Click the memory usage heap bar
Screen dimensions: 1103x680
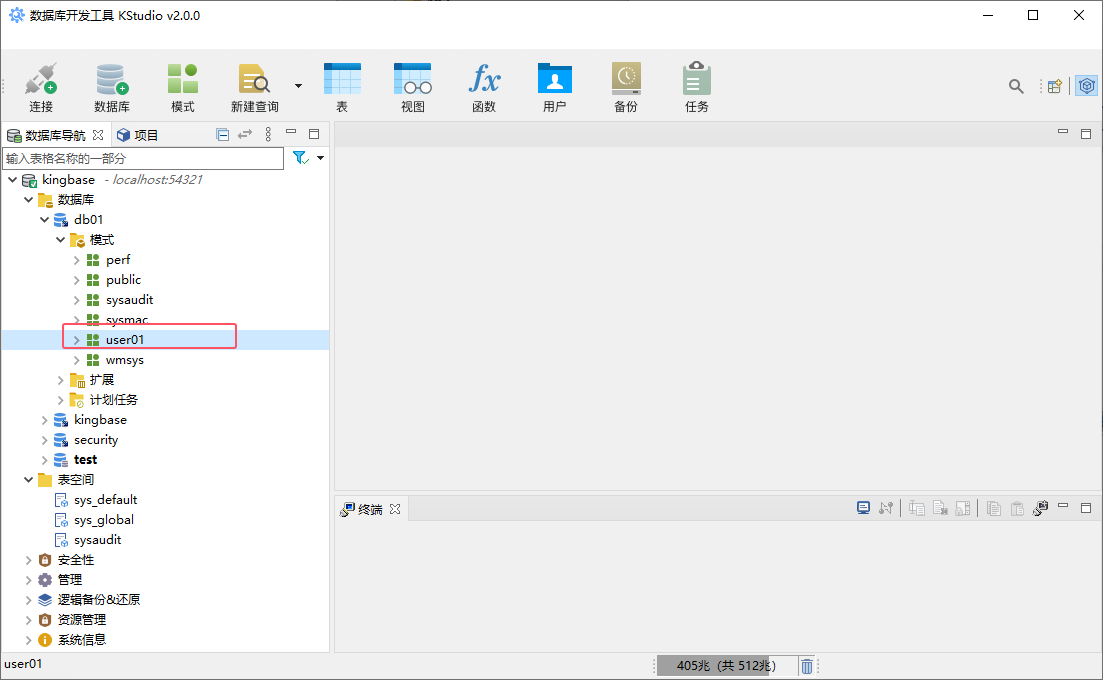click(726, 666)
